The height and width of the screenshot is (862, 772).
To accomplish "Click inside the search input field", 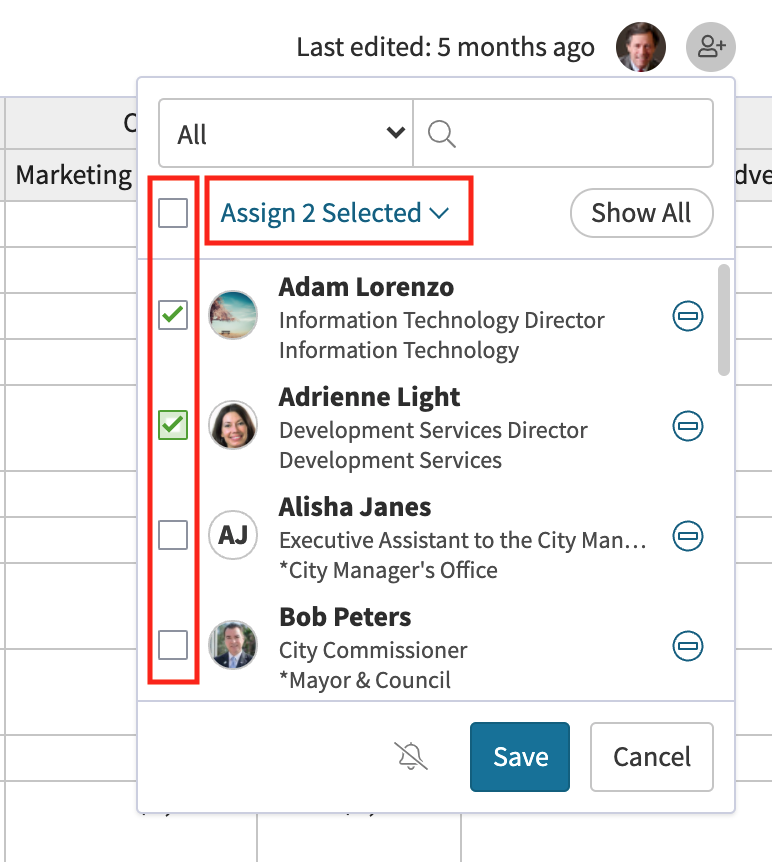I will pyautogui.click(x=560, y=133).
